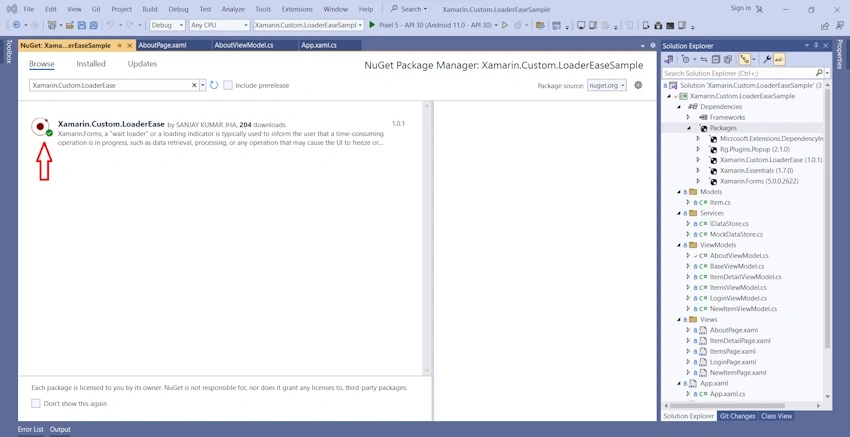
Task: Open the Toolbox side tab
Action: point(8,52)
